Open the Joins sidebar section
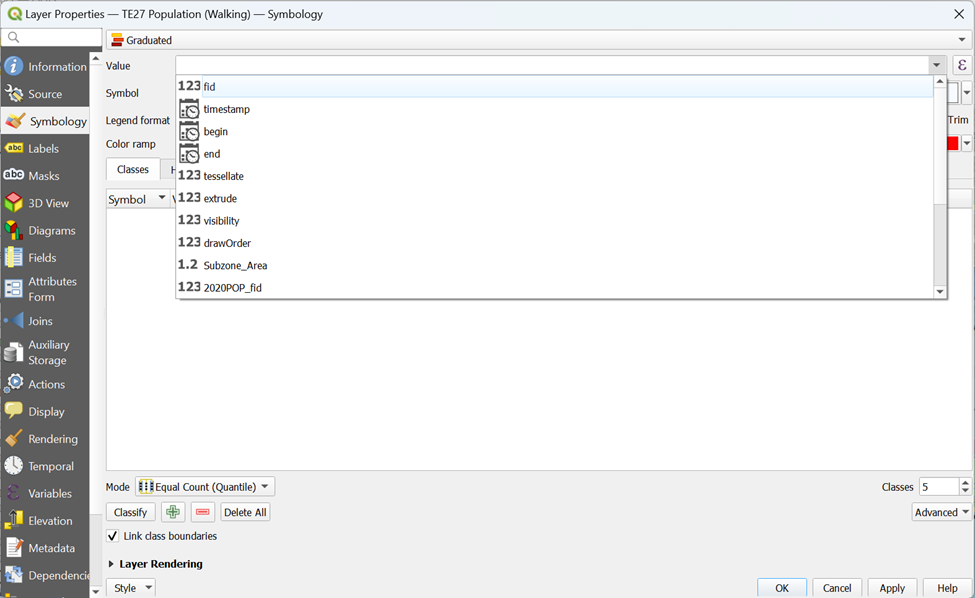The image size is (975, 598). 14,321
